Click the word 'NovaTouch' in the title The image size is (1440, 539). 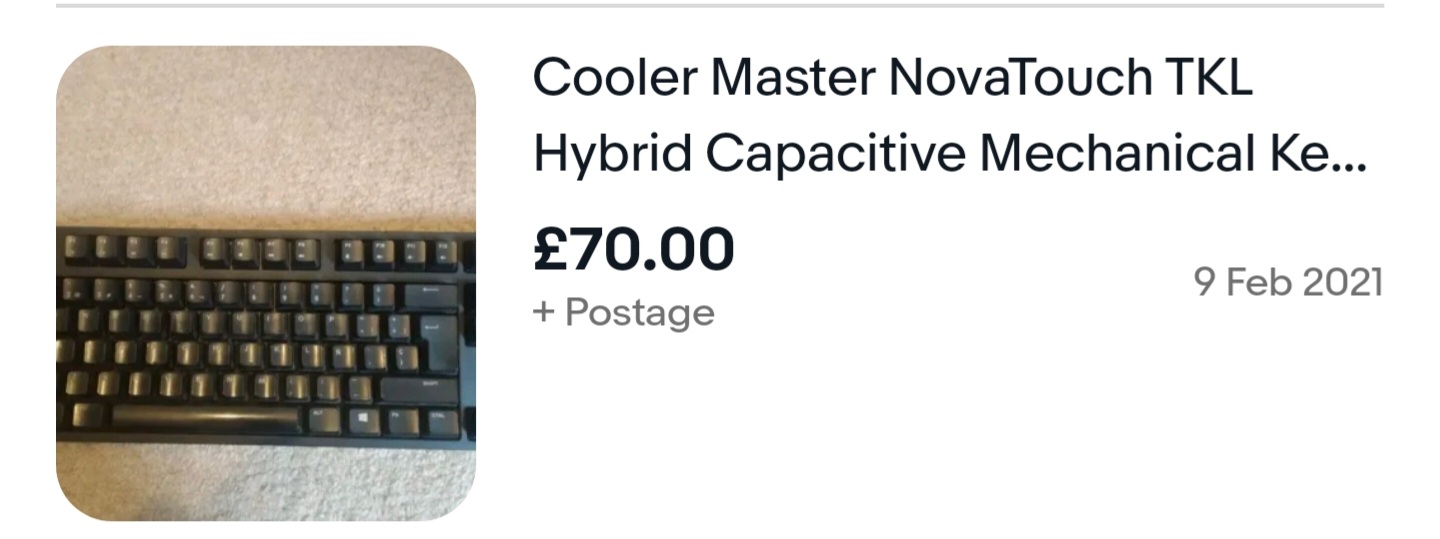pyautogui.click(x=1035, y=79)
